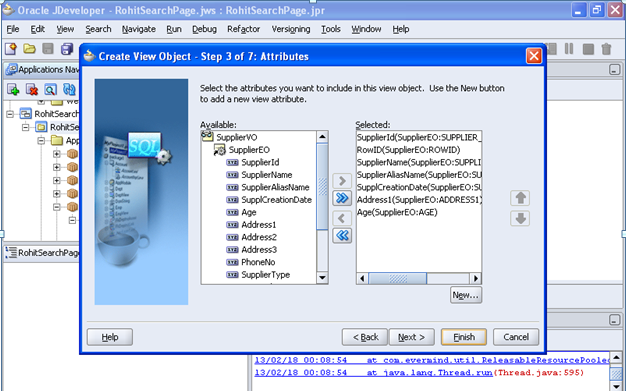Image resolution: width=626 pixels, height=391 pixels.
Task: Open the Versioning menu
Action: pyautogui.click(x=291, y=29)
